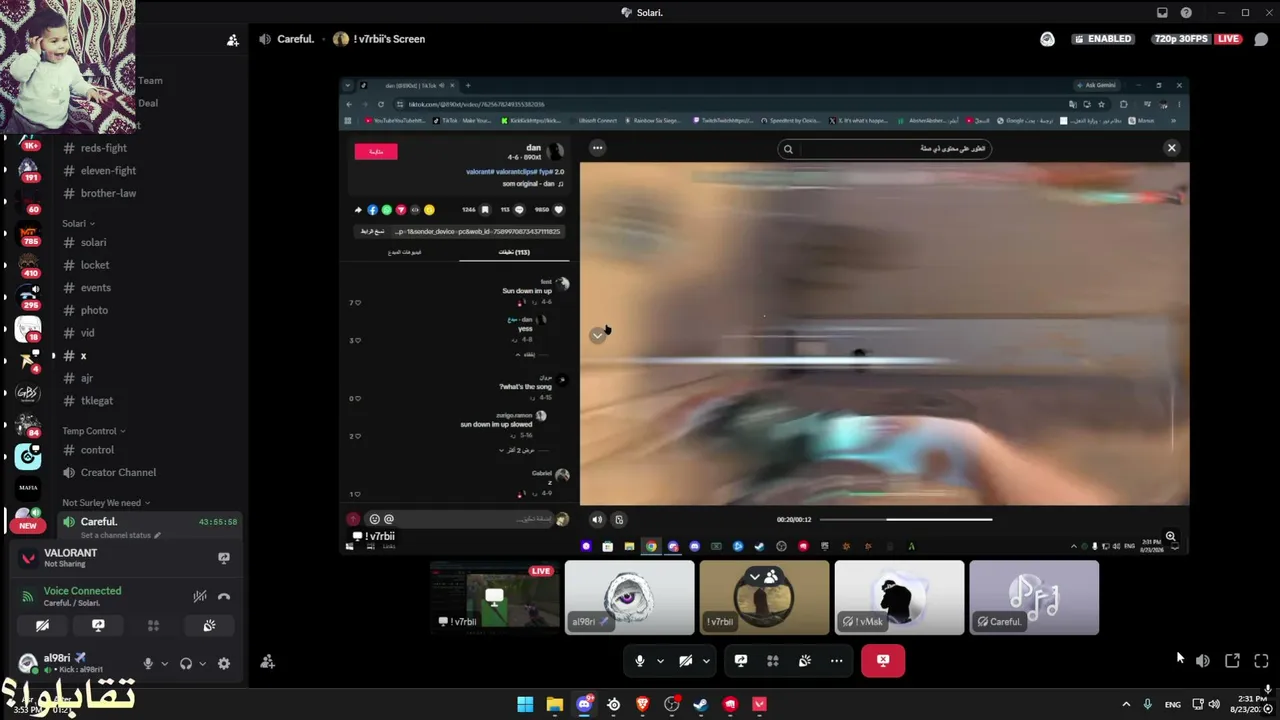
Task: Open the Windows Start button
Action: coord(525,704)
